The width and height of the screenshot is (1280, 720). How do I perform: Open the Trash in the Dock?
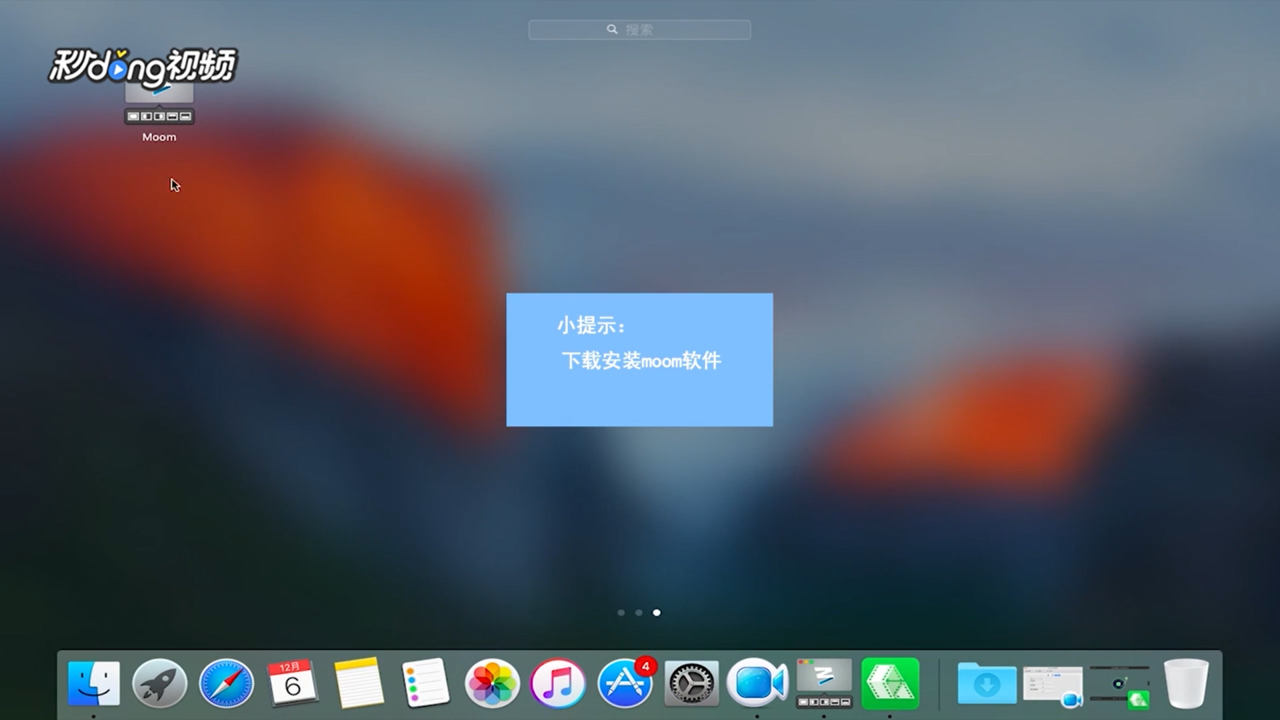click(1187, 684)
